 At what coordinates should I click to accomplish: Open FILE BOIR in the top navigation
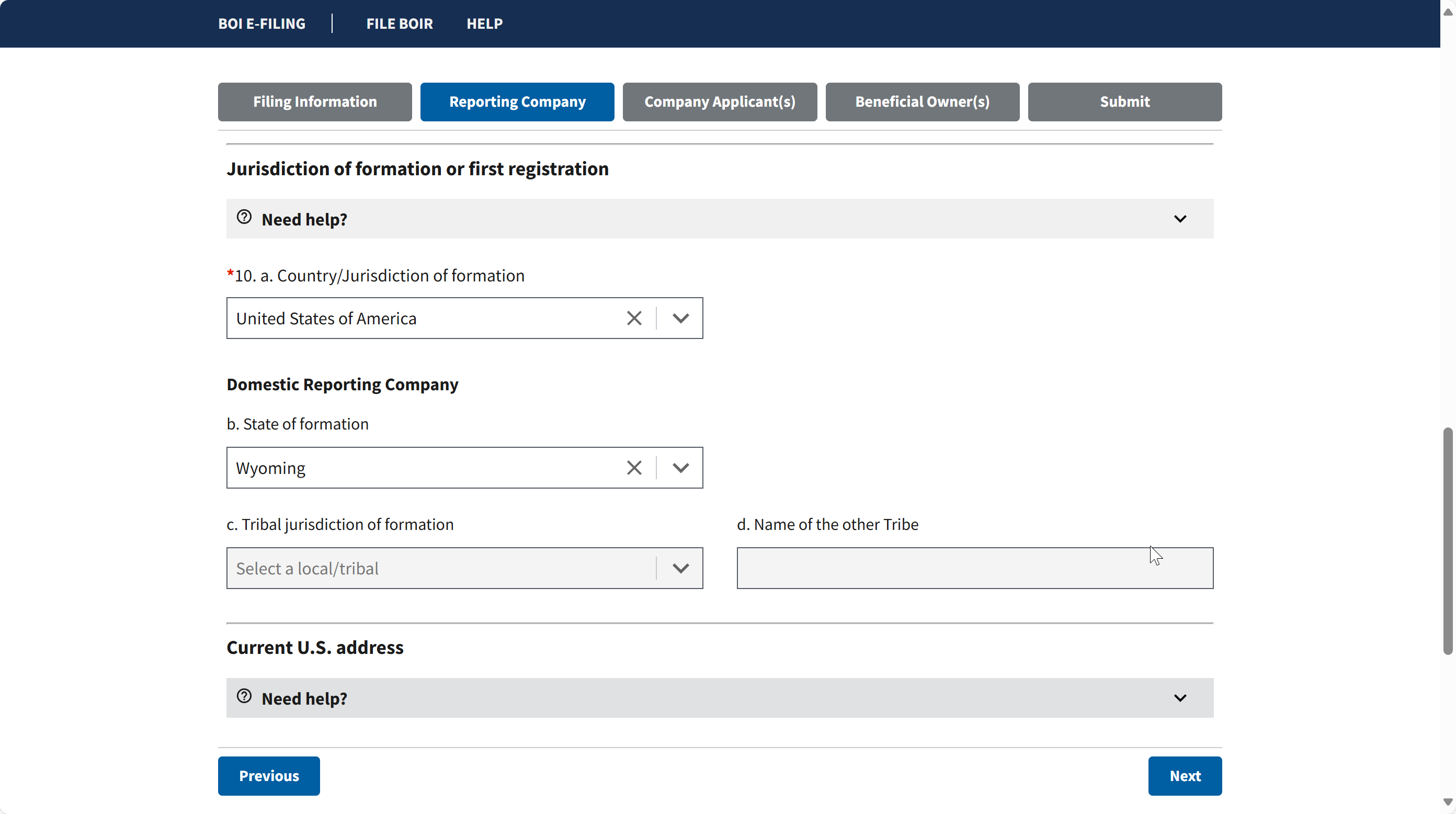[400, 24]
